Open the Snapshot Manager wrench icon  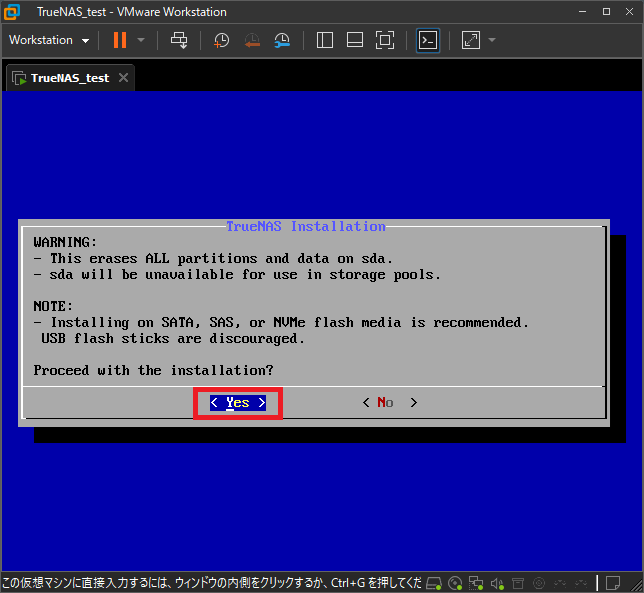[x=282, y=40]
